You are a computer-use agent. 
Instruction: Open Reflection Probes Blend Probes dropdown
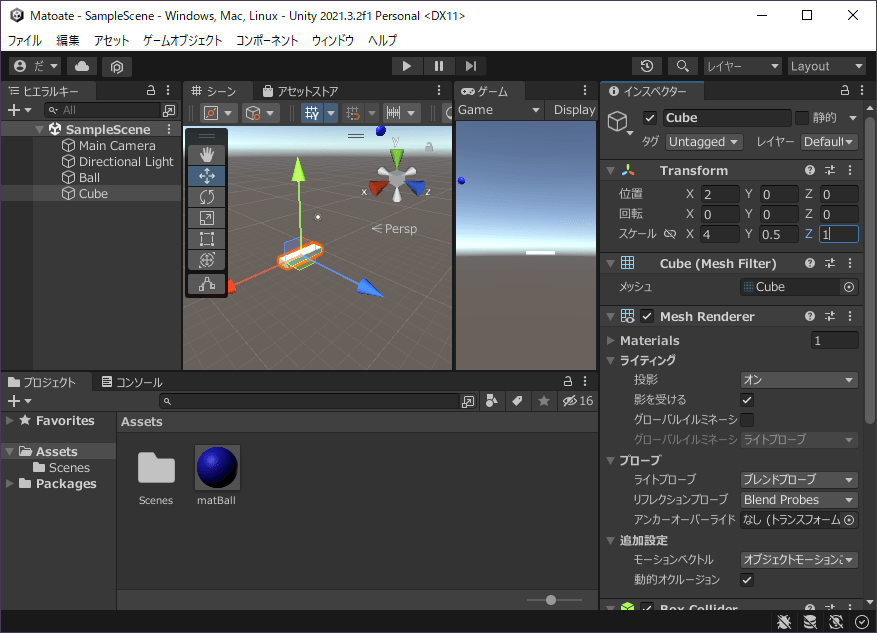tap(799, 500)
